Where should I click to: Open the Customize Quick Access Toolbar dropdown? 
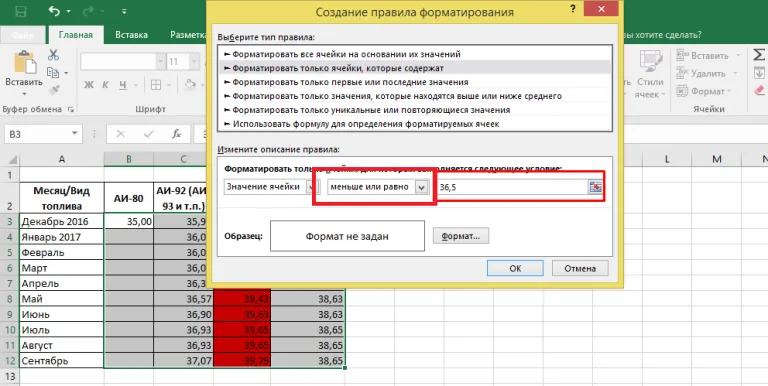coord(124,11)
